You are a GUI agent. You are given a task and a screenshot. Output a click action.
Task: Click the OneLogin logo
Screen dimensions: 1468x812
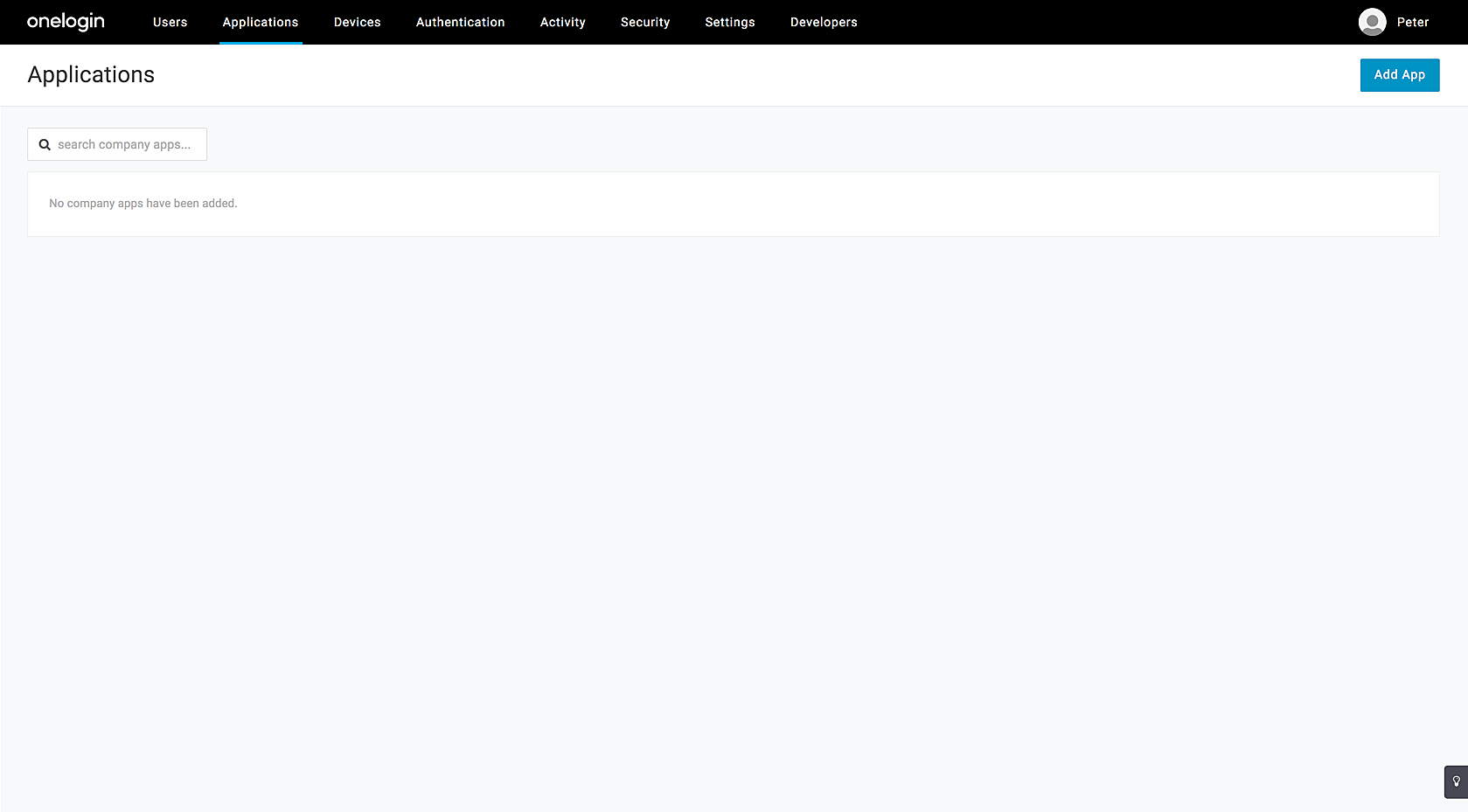(66, 22)
